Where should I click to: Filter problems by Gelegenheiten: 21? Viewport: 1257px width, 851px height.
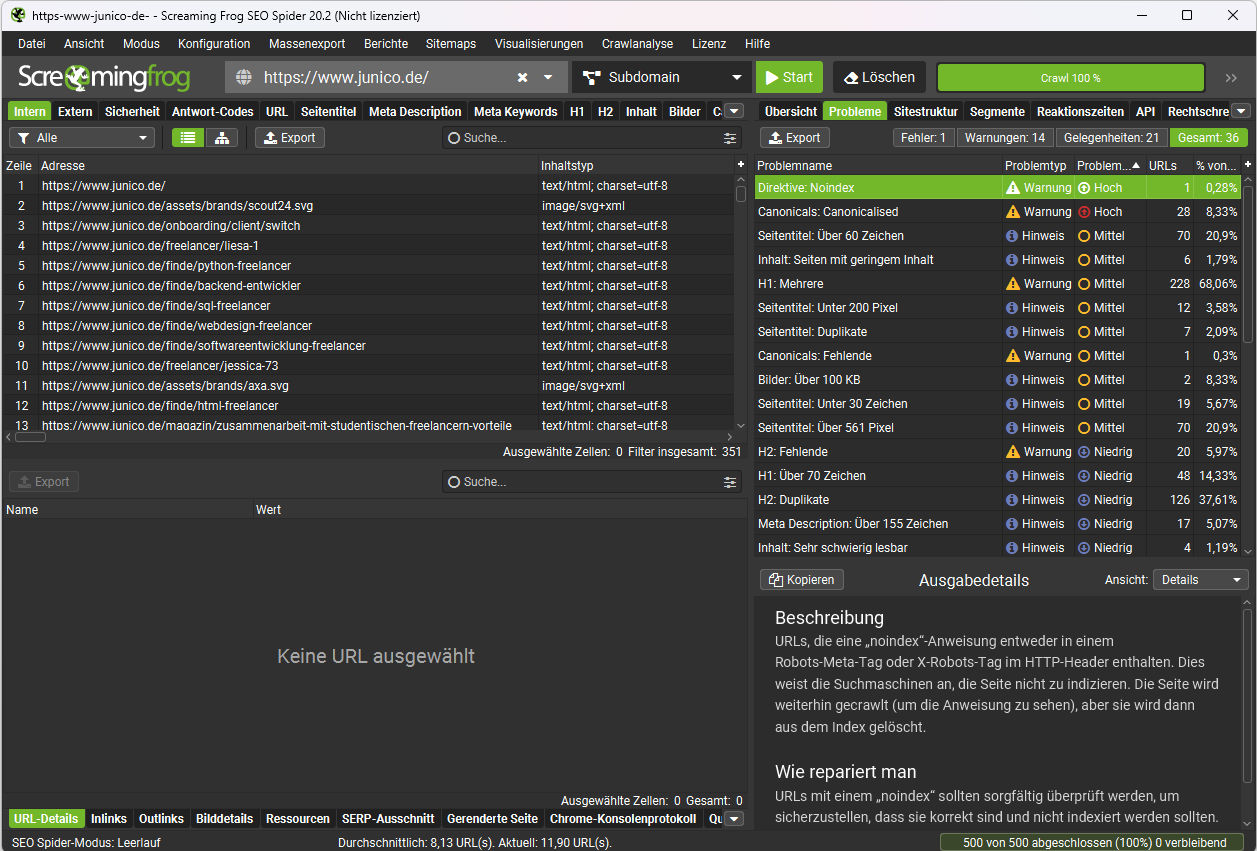1111,138
